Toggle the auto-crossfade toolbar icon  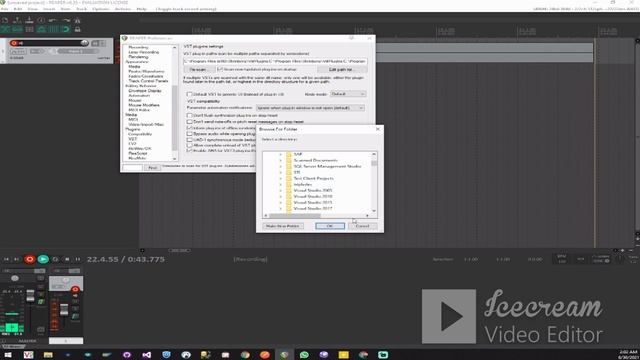5,29
